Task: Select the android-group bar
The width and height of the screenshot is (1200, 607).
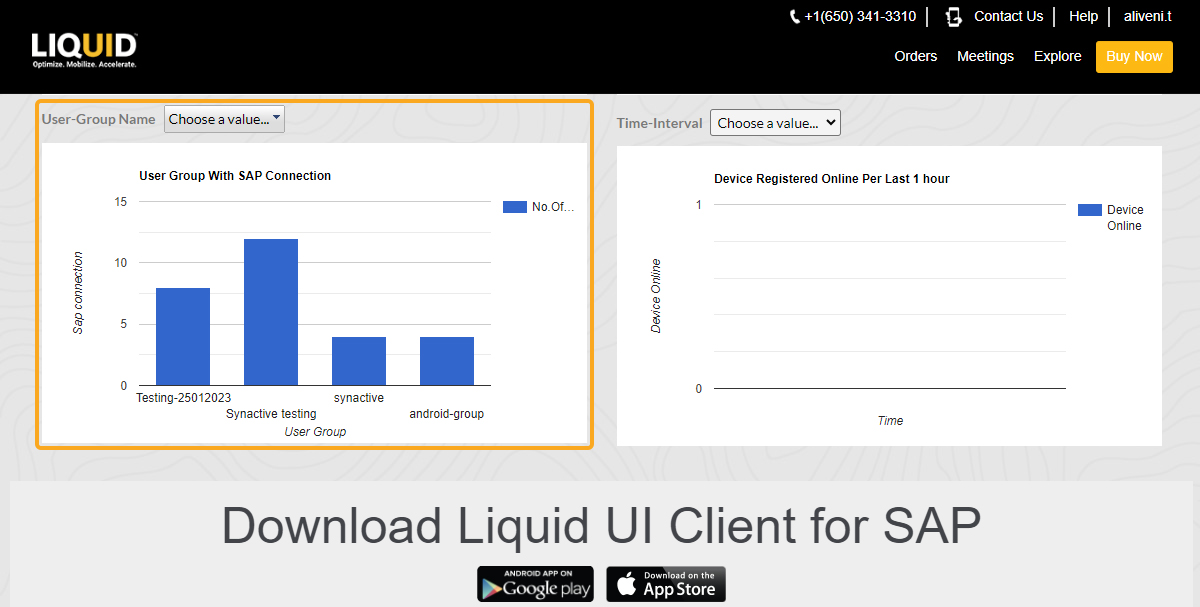Action: point(447,362)
